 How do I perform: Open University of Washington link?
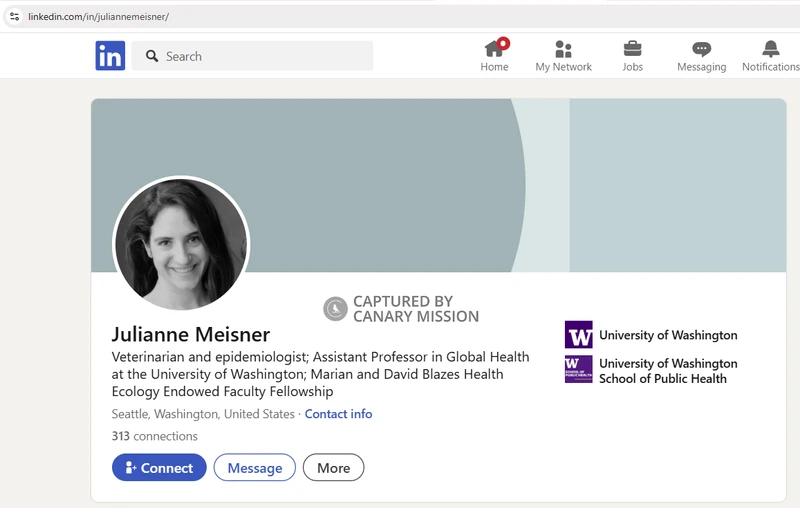[x=668, y=335]
